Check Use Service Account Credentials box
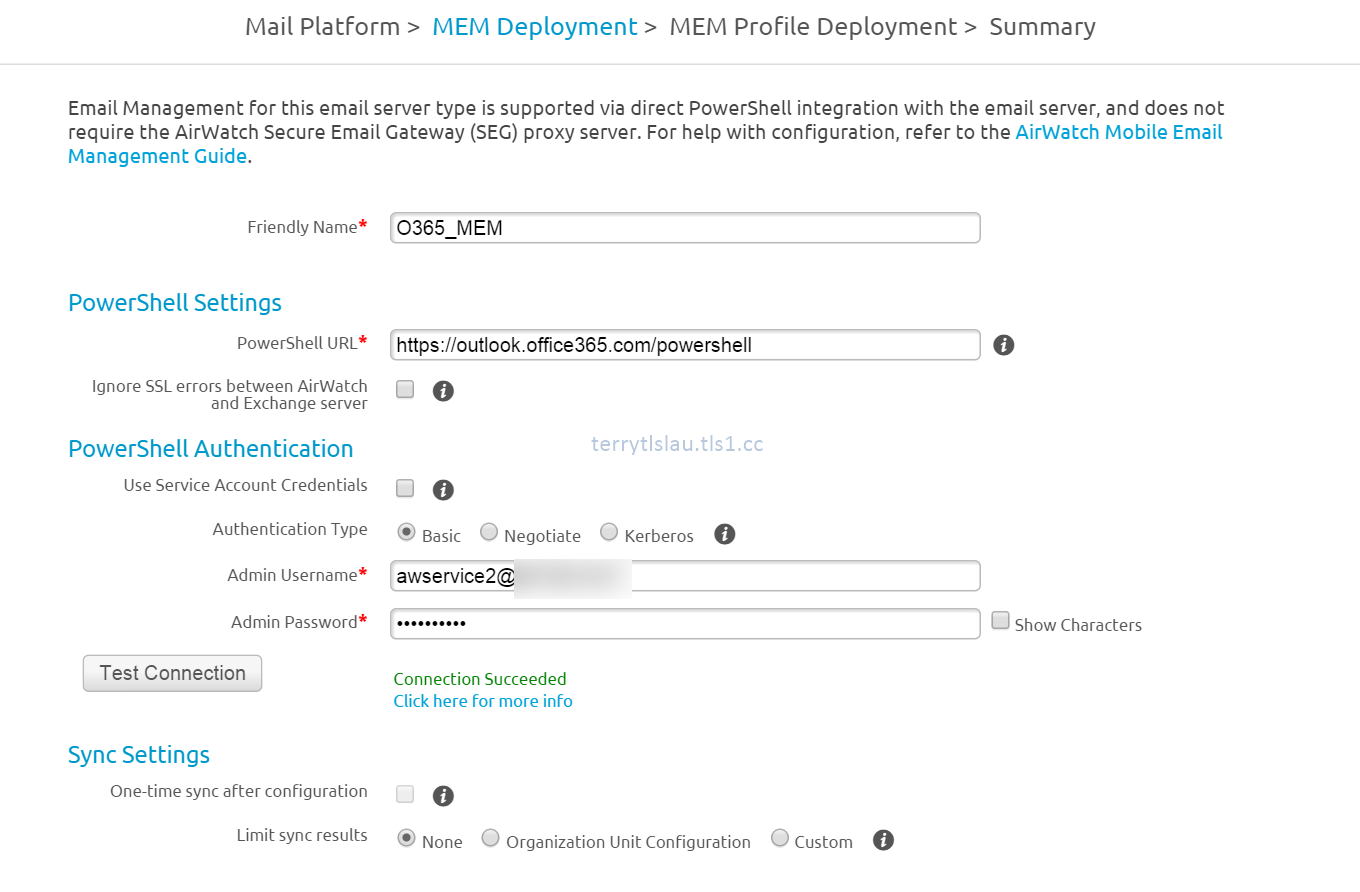The image size is (1360, 892). [405, 488]
